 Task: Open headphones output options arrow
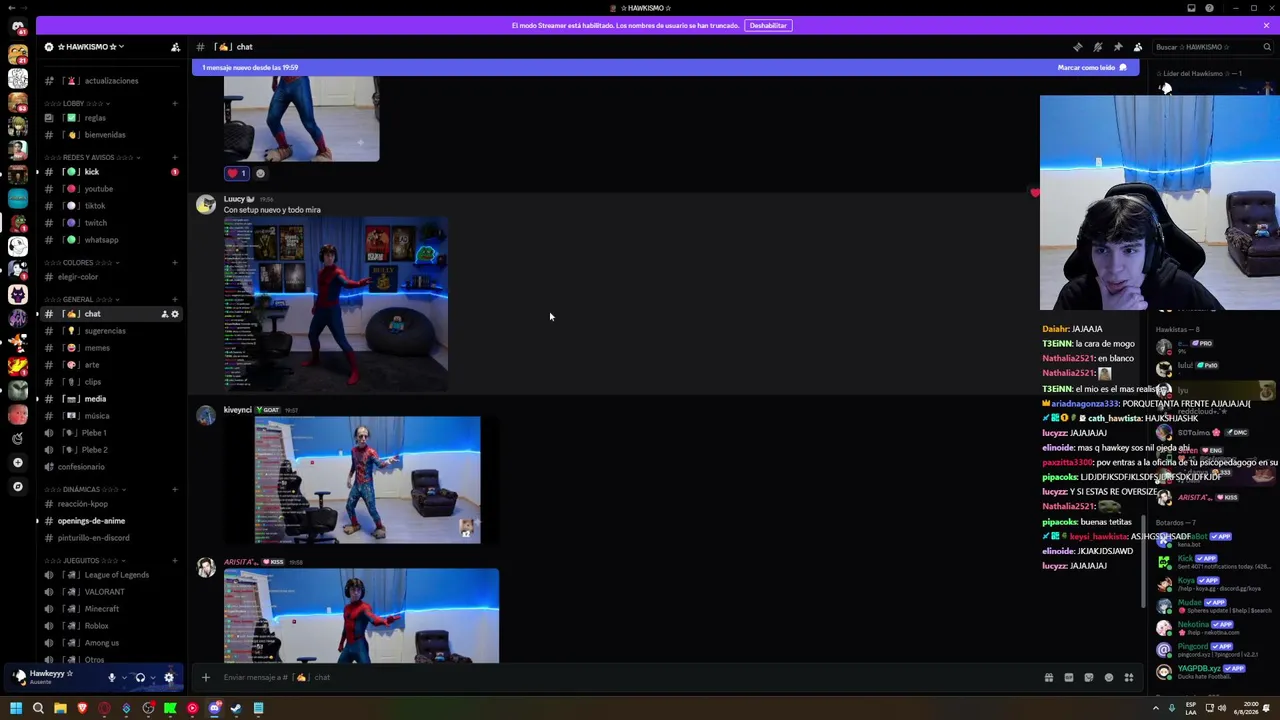pyautogui.click(x=153, y=677)
